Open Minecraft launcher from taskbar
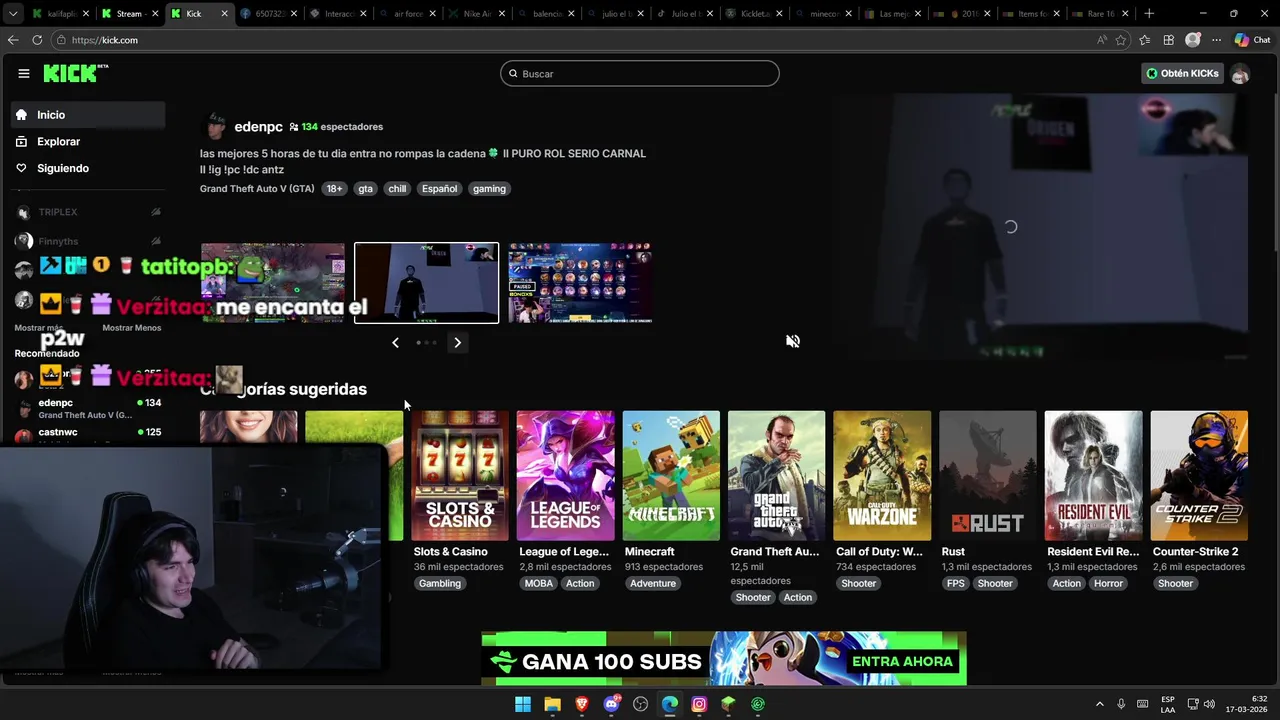The height and width of the screenshot is (720, 1280). point(728,704)
